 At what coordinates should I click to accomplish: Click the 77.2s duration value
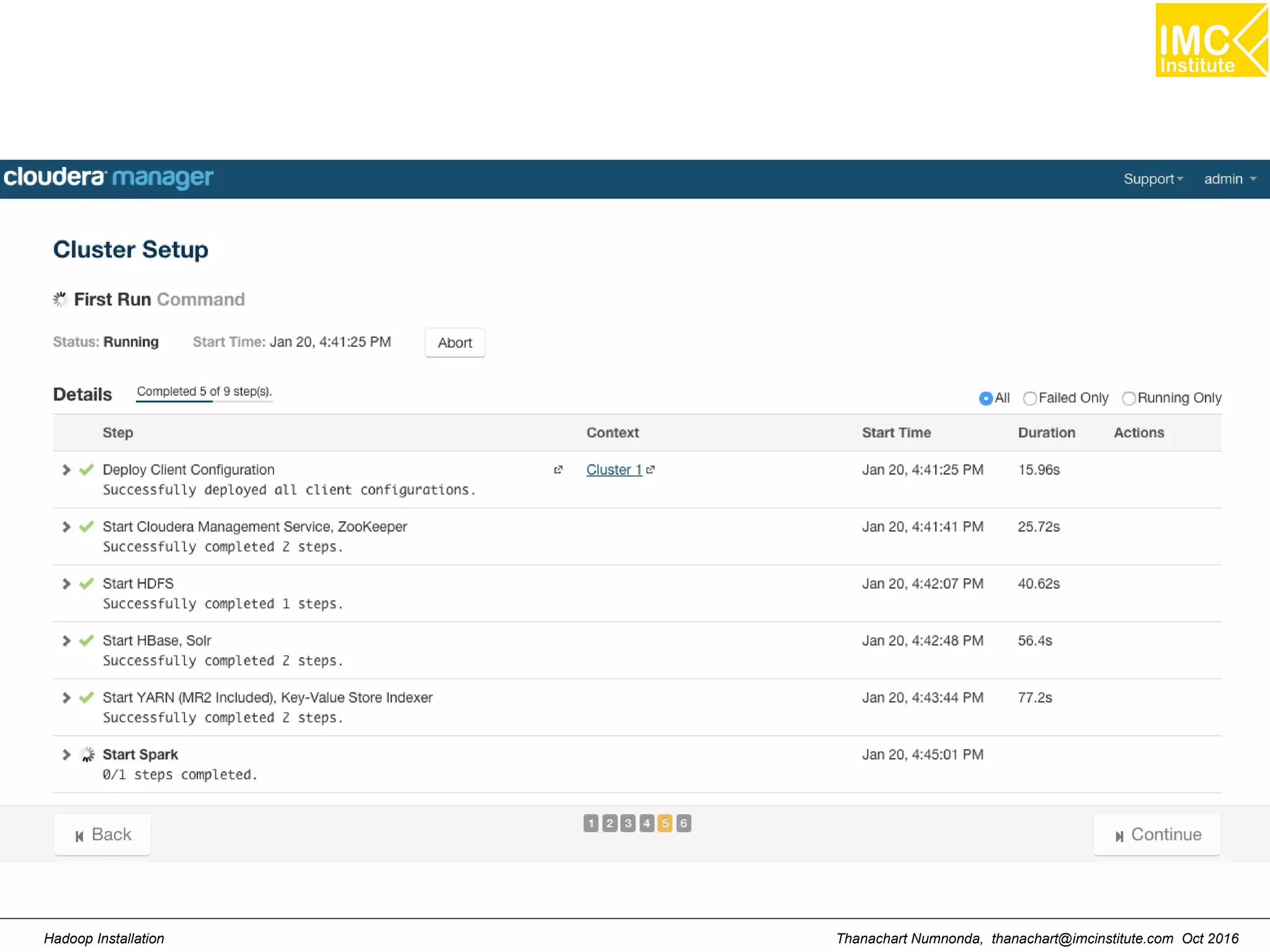pos(1035,698)
